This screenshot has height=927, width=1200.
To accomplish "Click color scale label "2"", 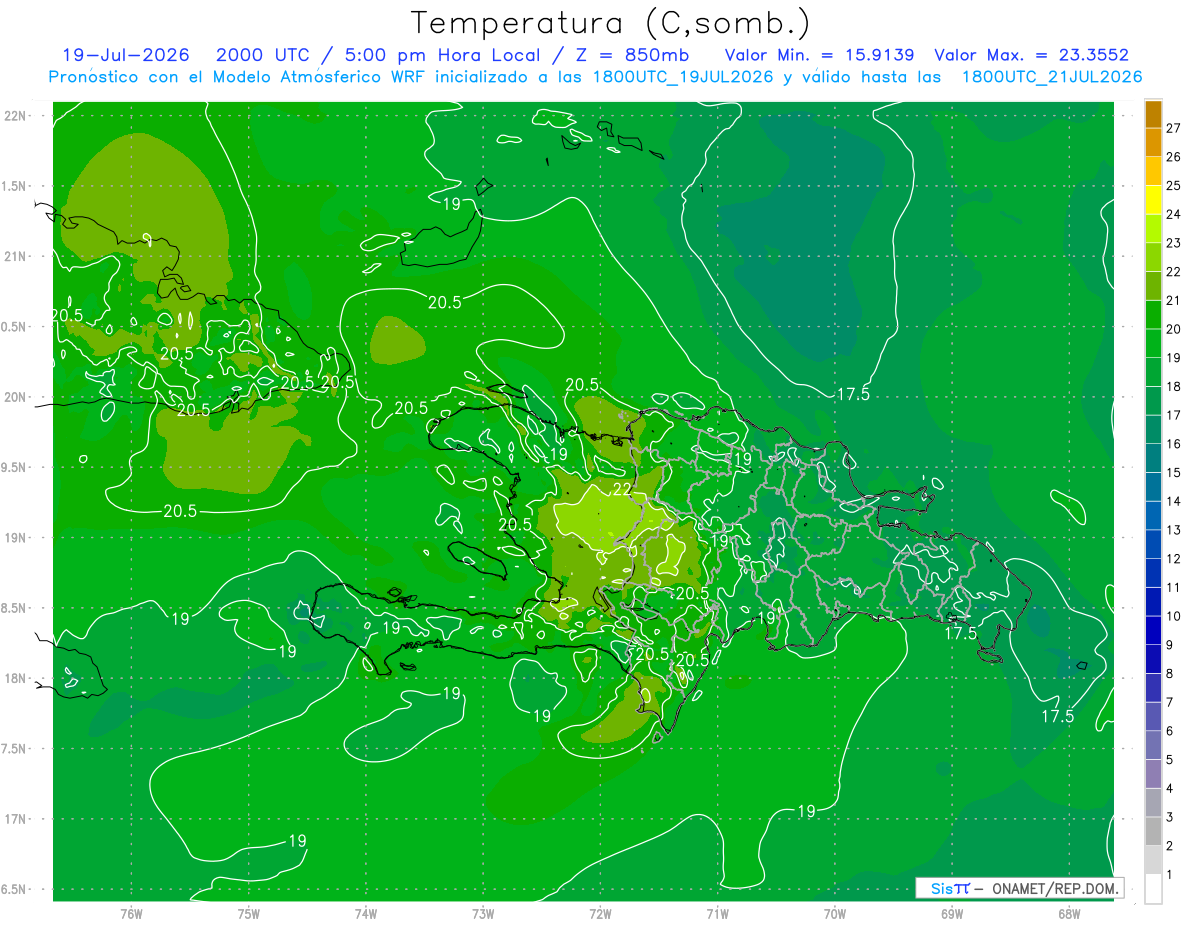I will click(1170, 846).
